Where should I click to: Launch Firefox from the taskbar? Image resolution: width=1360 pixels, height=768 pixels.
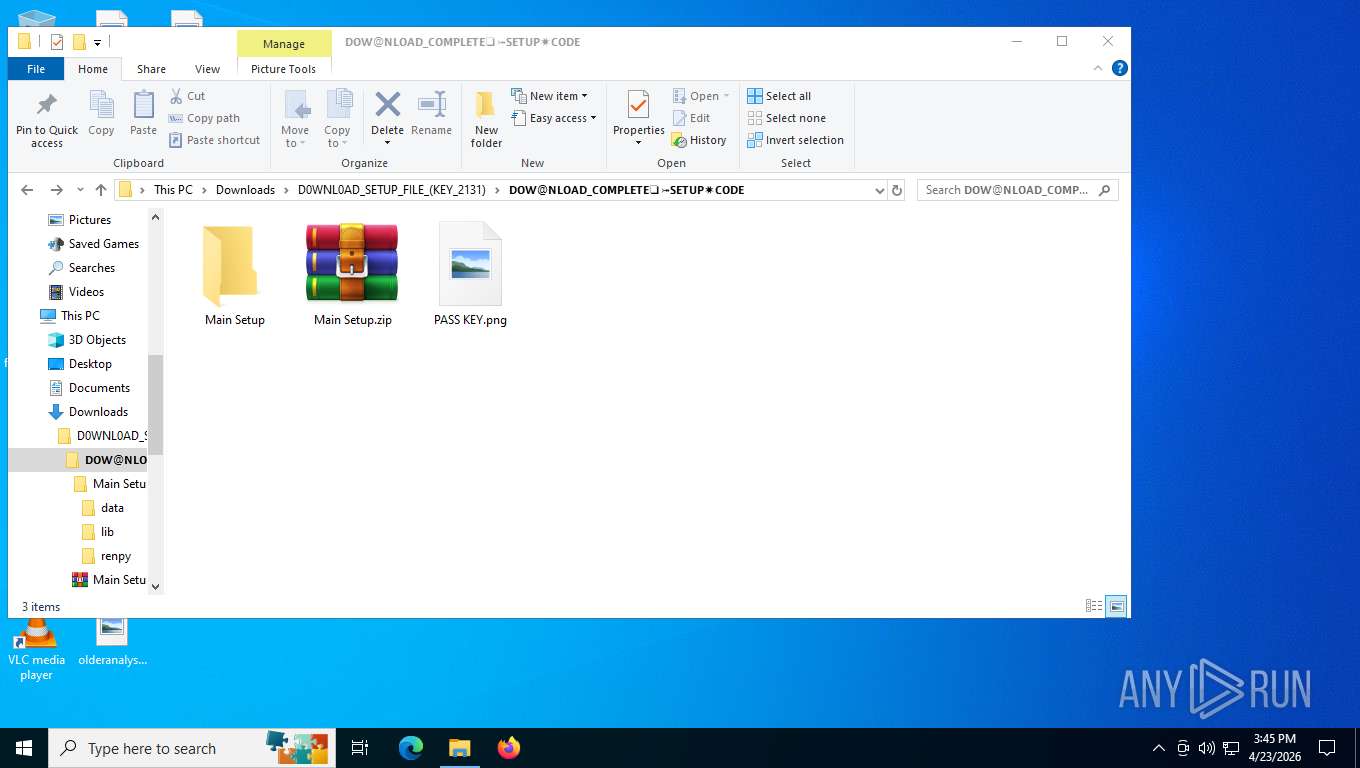point(509,748)
